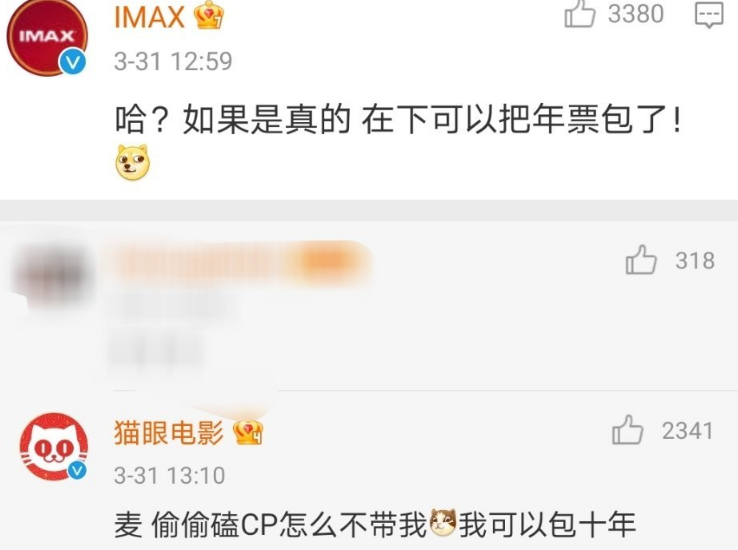Open the IMAX username link
Image resolution: width=738 pixels, height=550 pixels.
click(x=149, y=17)
